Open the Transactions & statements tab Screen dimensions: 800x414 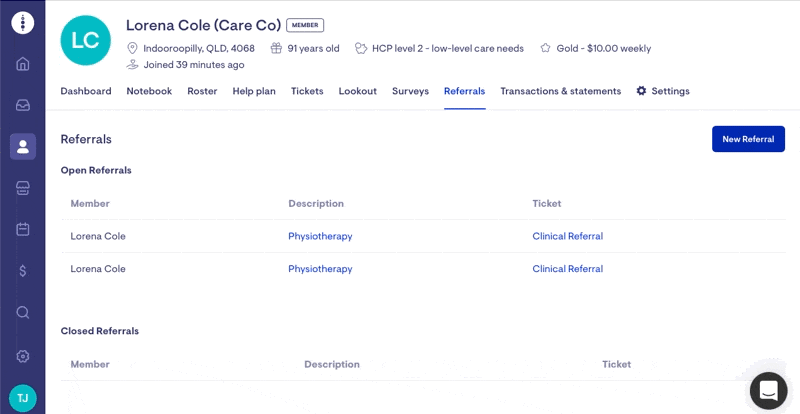[561, 91]
